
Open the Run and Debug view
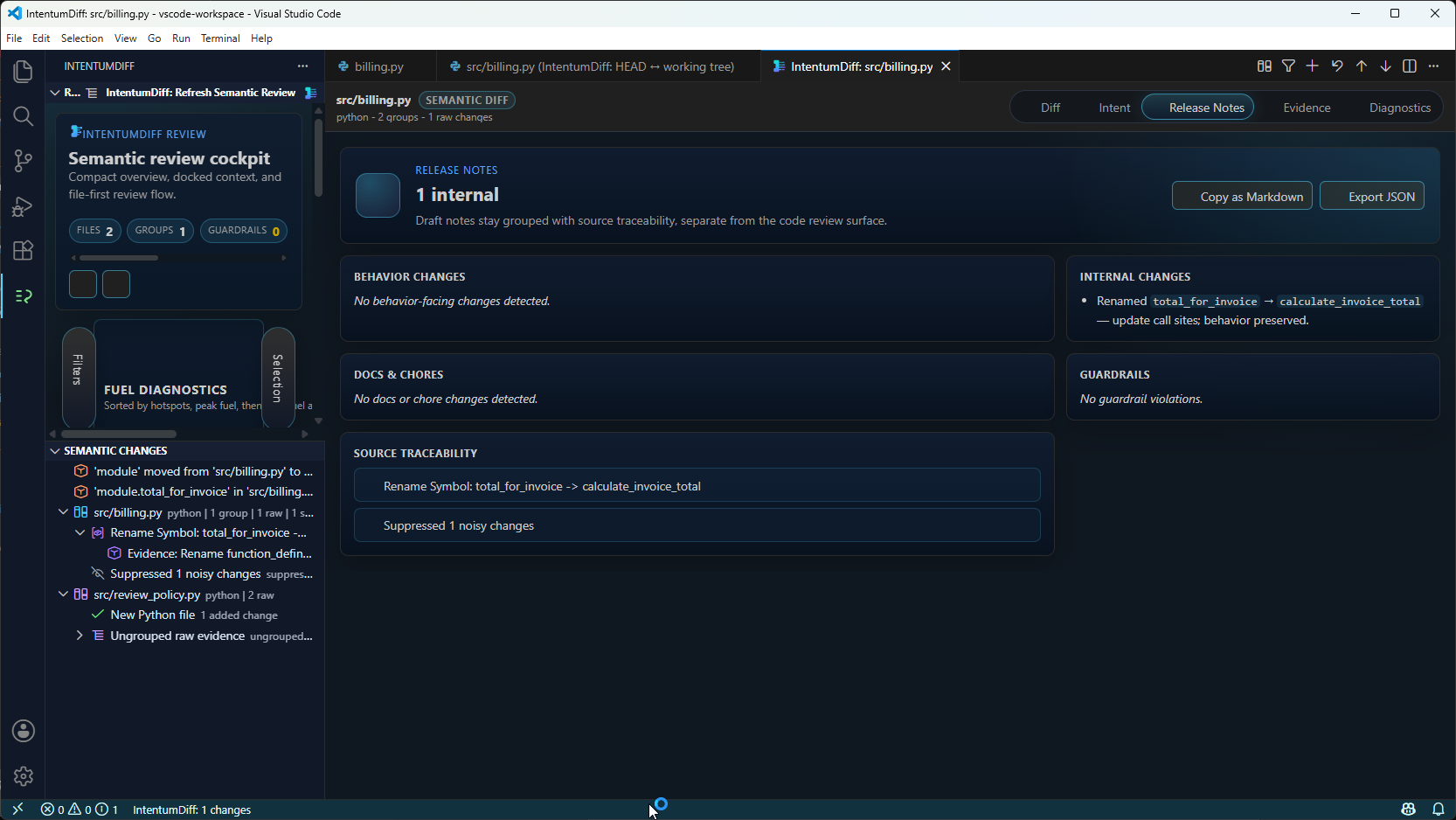tap(23, 206)
